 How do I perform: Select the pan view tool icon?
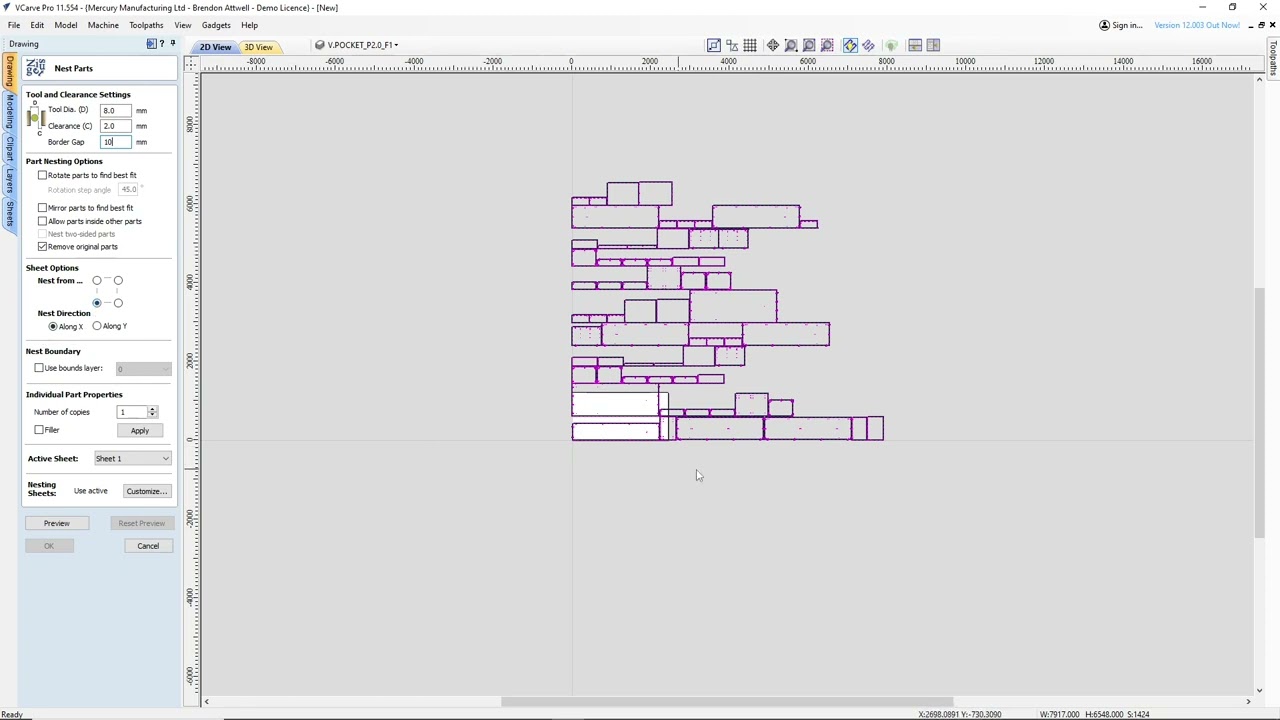pyautogui.click(x=773, y=45)
